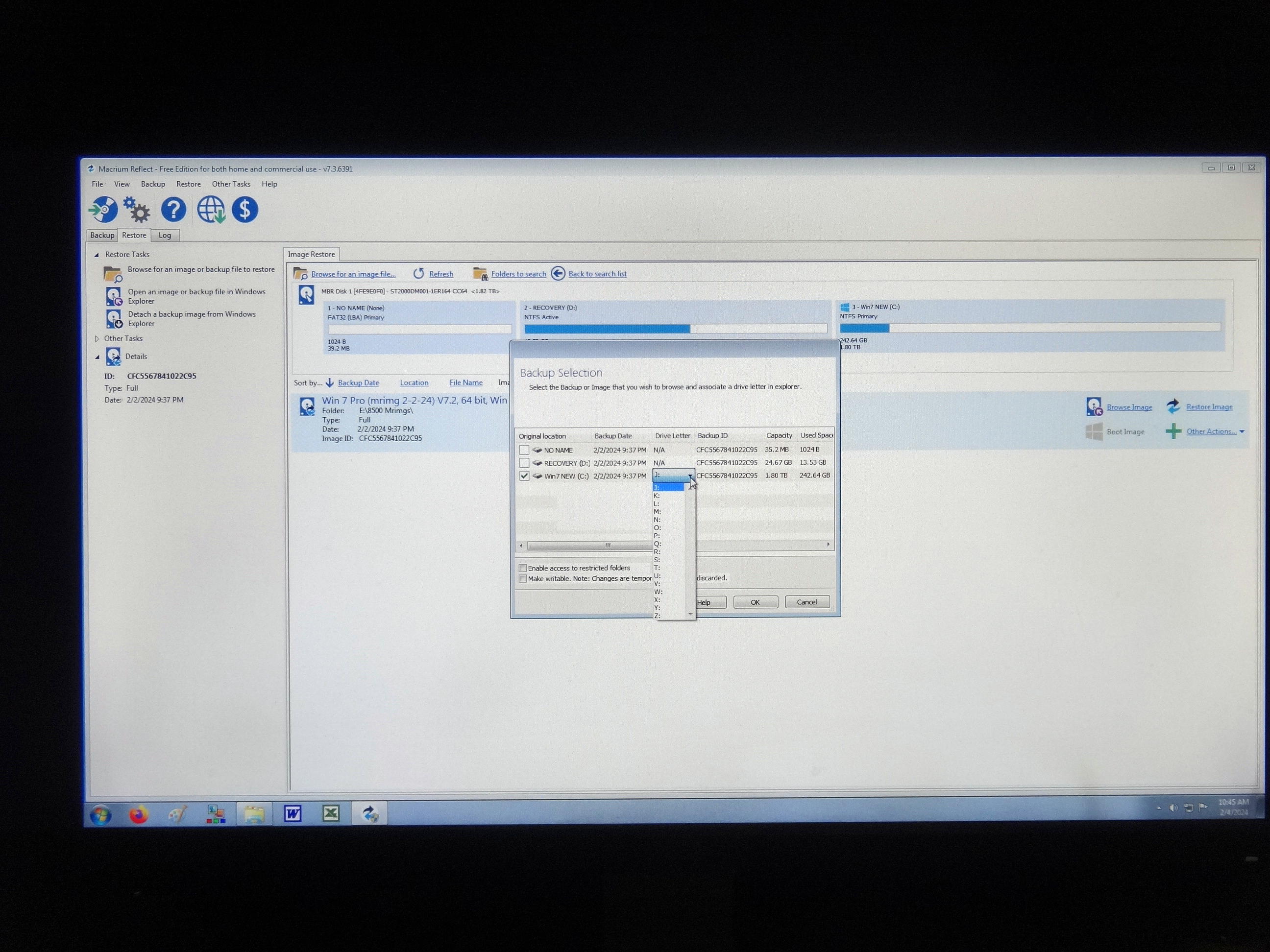Open Windows Start orb on taskbar
This screenshot has width=1270, height=952.
click(x=100, y=815)
